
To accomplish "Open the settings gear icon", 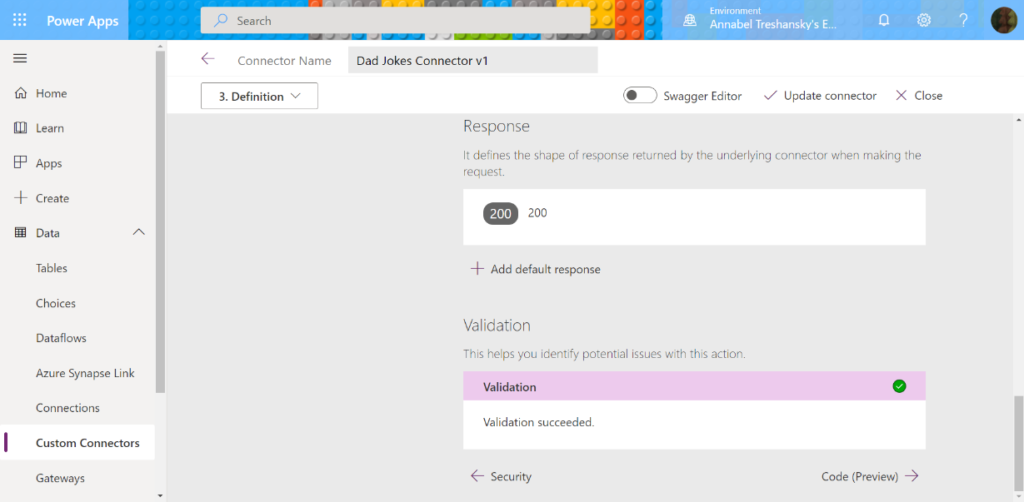I will click(924, 20).
